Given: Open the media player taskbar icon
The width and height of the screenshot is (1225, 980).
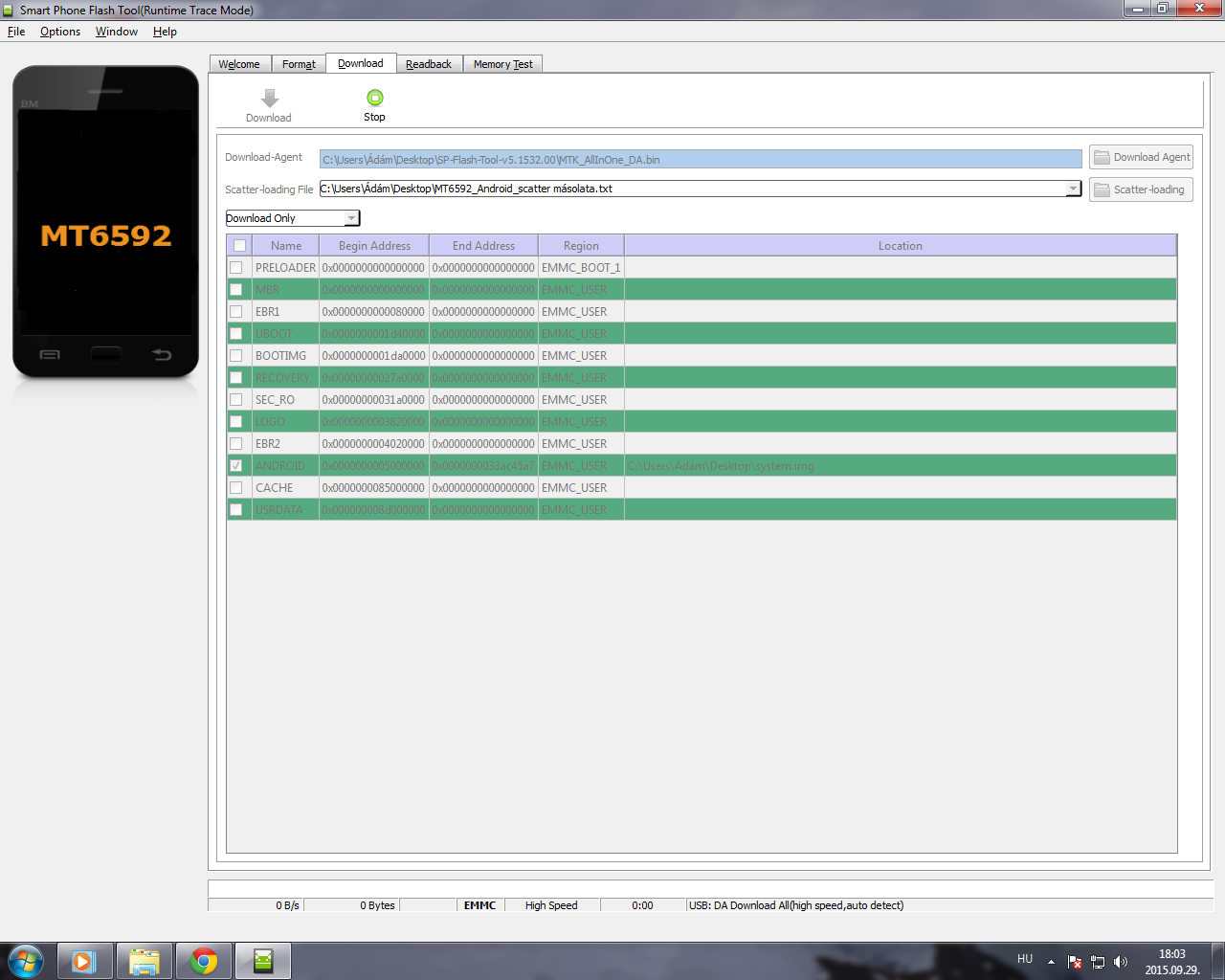Looking at the screenshot, I should click(x=85, y=961).
